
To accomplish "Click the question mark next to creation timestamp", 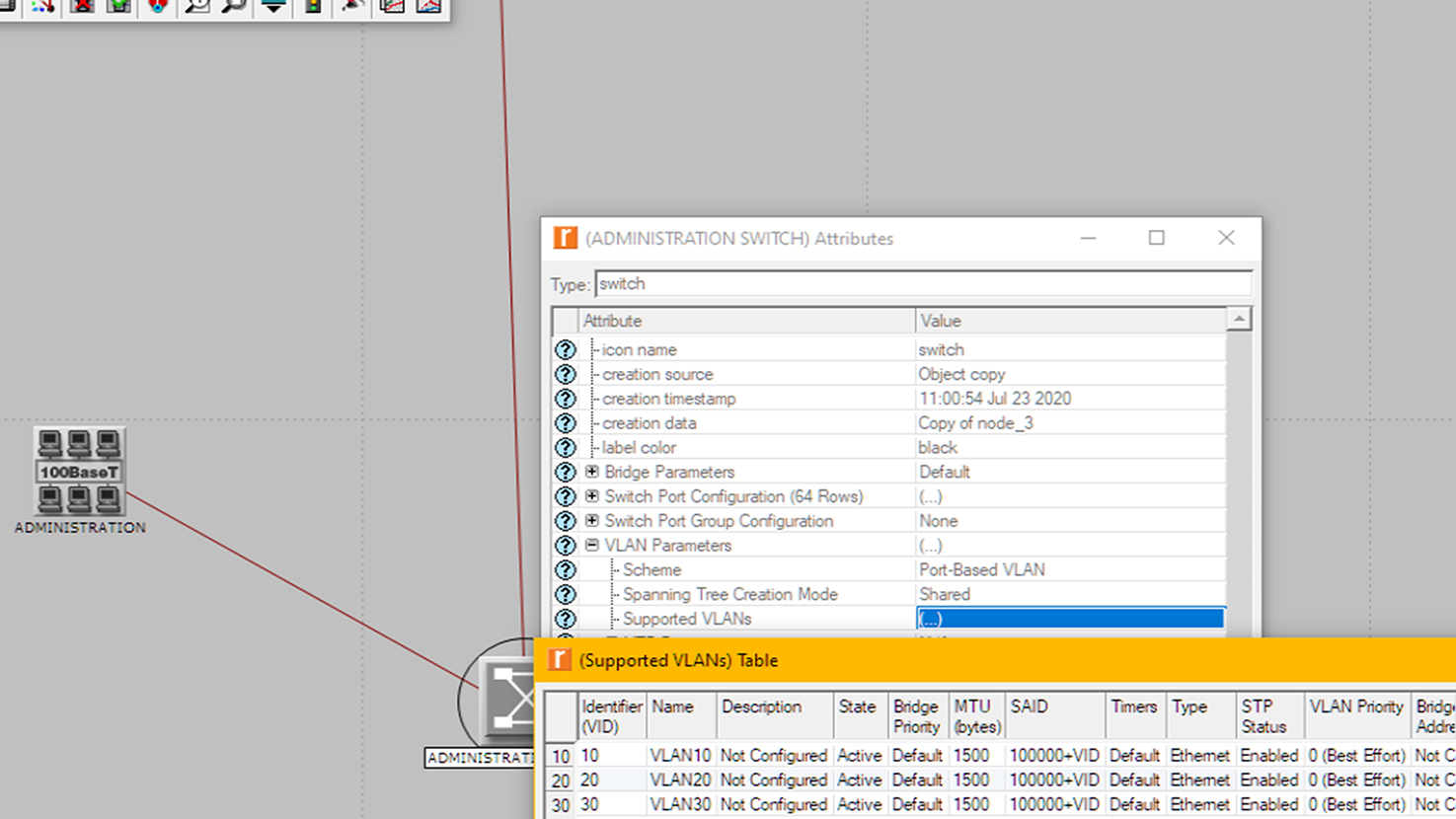I will (565, 399).
